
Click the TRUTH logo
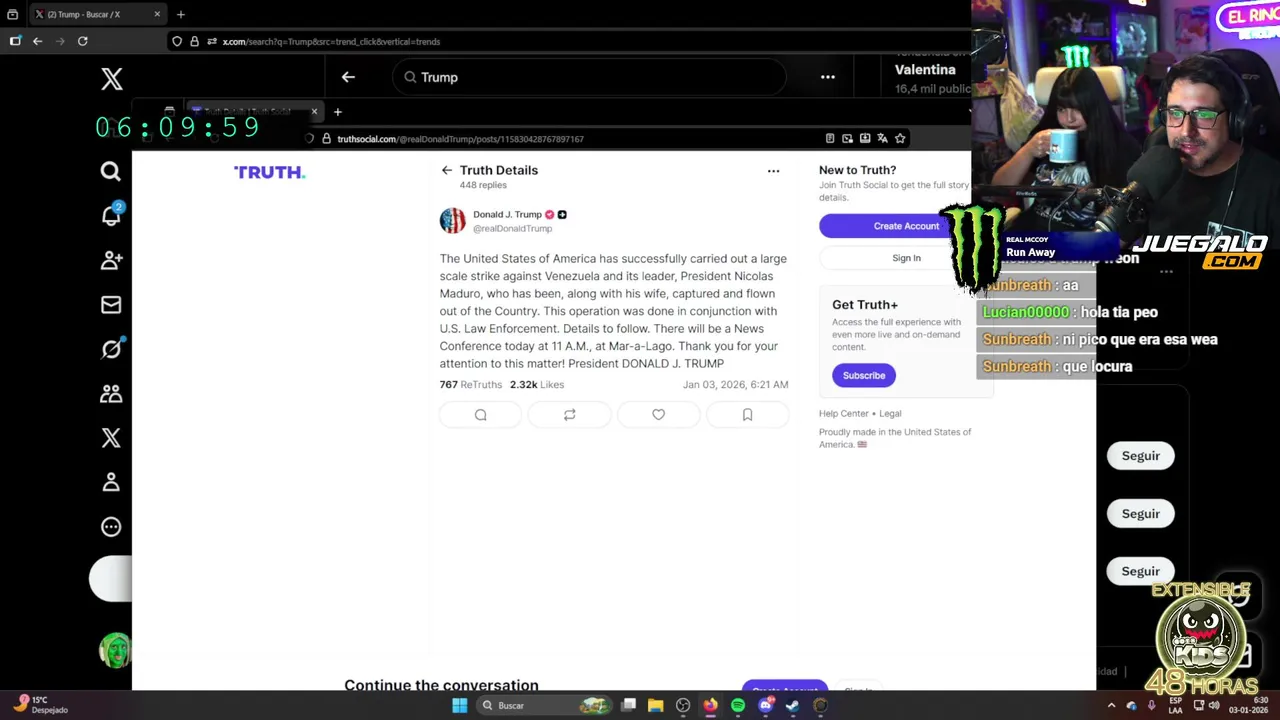point(269,173)
